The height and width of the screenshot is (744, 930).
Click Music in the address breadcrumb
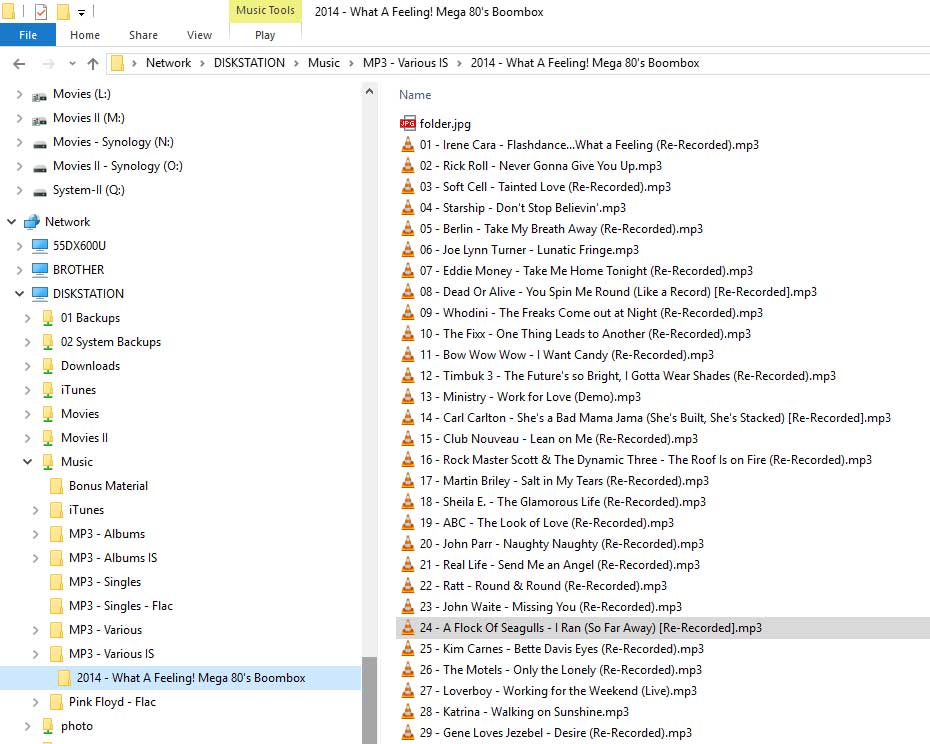pyautogui.click(x=324, y=63)
